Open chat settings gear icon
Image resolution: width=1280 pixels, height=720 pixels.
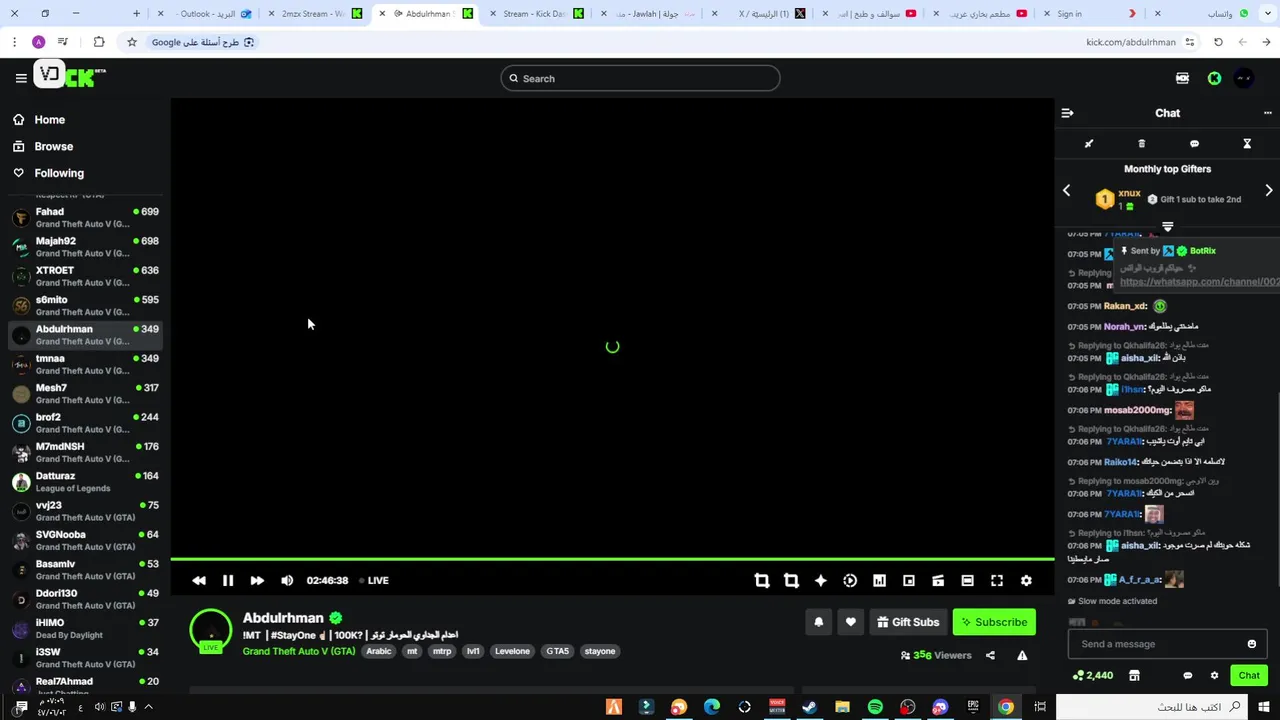tap(1214, 675)
